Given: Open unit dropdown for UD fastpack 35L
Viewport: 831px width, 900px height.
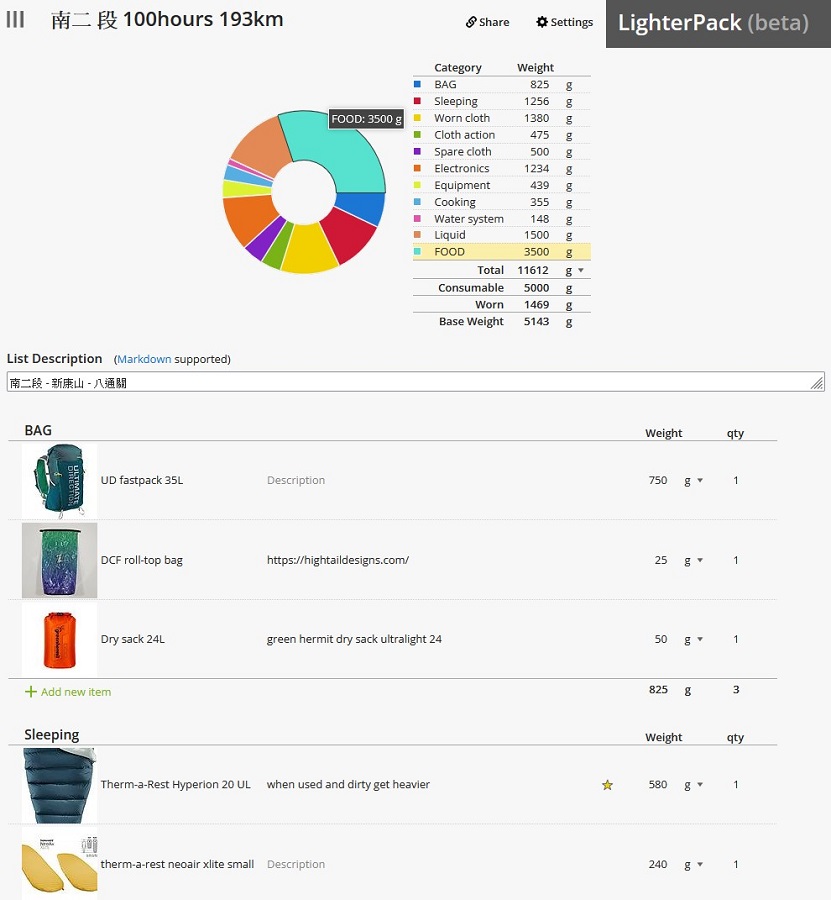Looking at the screenshot, I should tap(700, 480).
